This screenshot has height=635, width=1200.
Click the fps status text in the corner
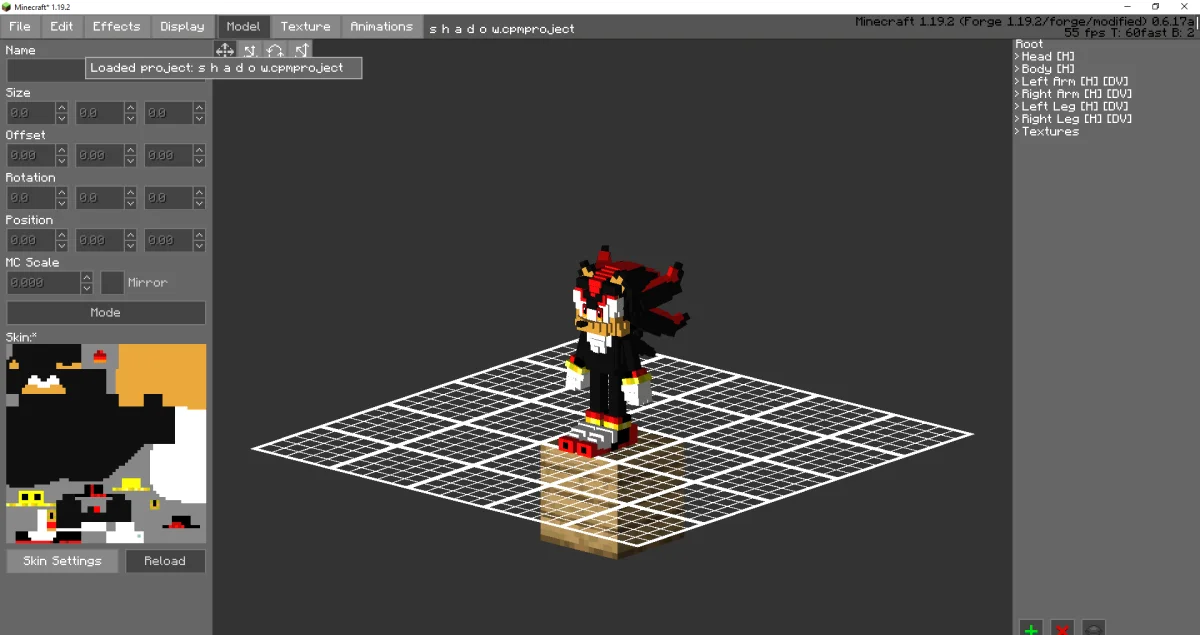coord(1129,33)
